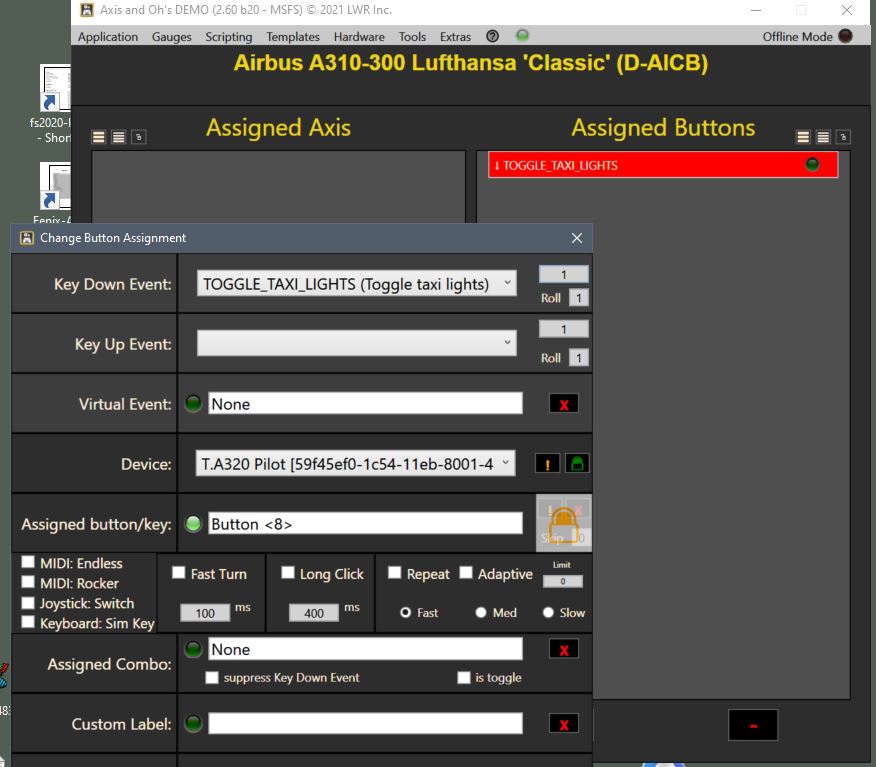Viewport: 876px width, 767px height.
Task: Click the Key Up Roll value box
Action: point(579,358)
